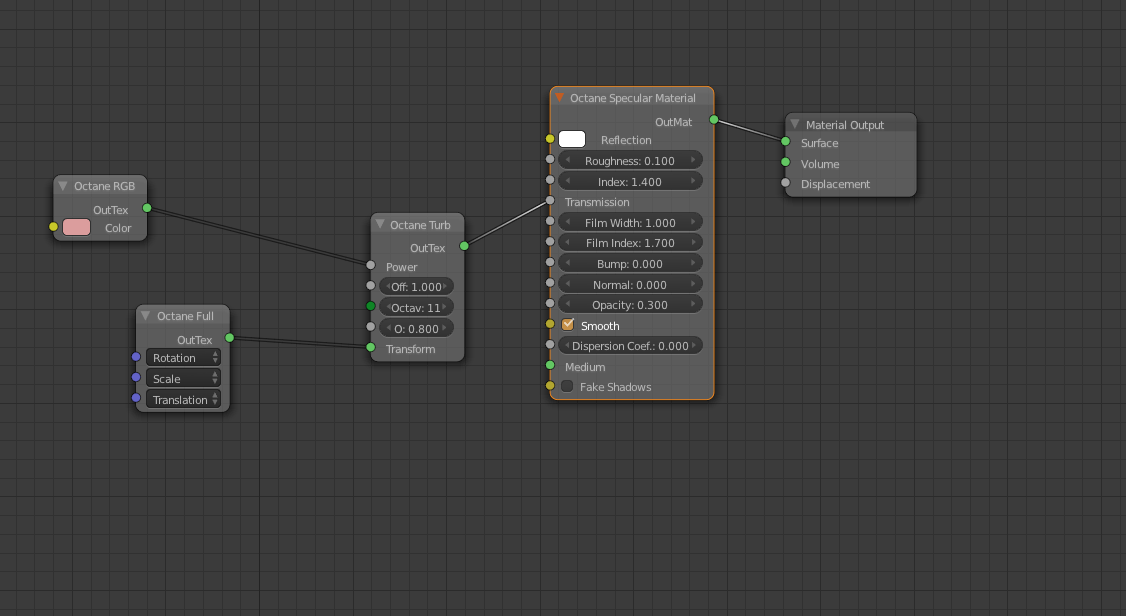The height and width of the screenshot is (616, 1126).
Task: Click the O: 0.800 input socket on Octane Turb
Action: [371, 327]
